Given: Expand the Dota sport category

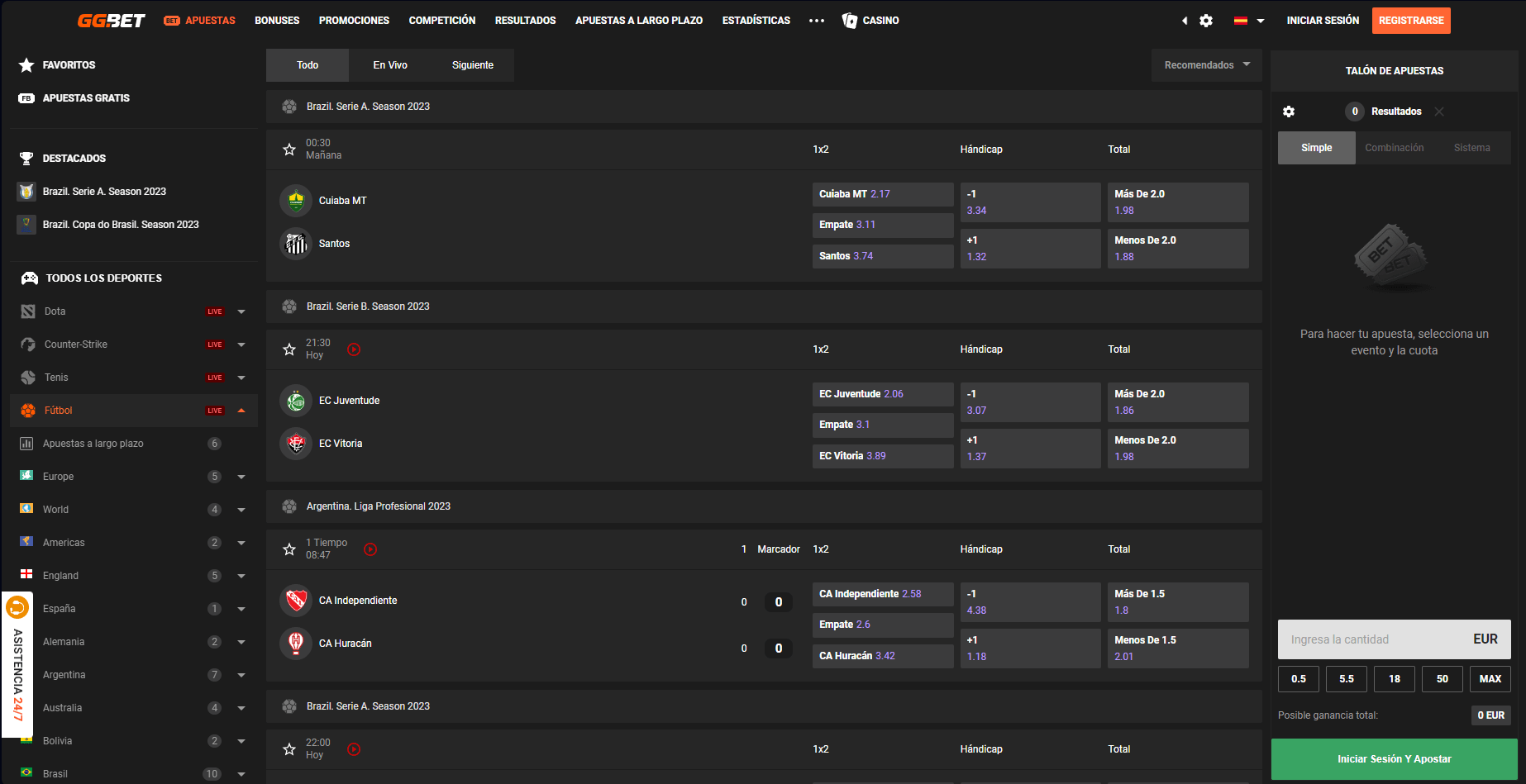Looking at the screenshot, I should click(241, 311).
